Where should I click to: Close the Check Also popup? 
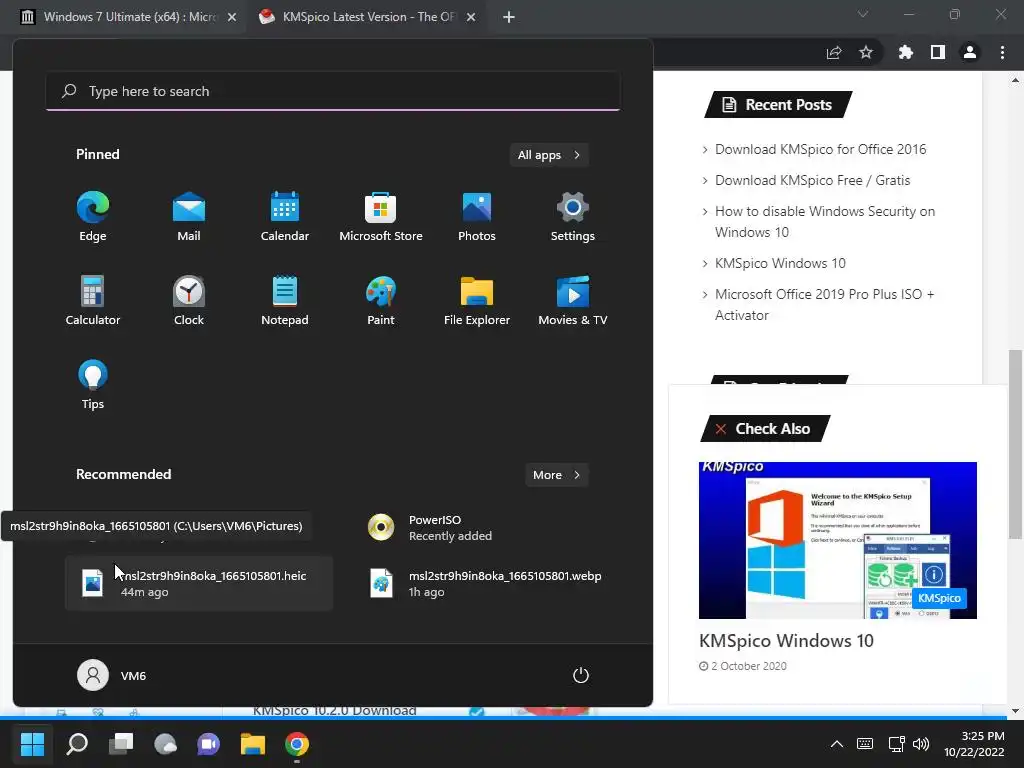720,429
